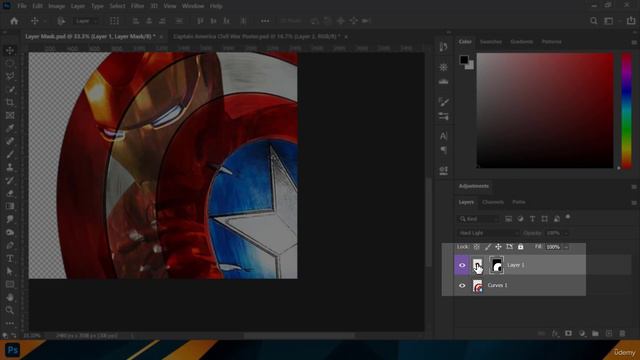Open the Edit Toolbar three-dots button
The height and width of the screenshot is (360, 640).
(x=10, y=323)
